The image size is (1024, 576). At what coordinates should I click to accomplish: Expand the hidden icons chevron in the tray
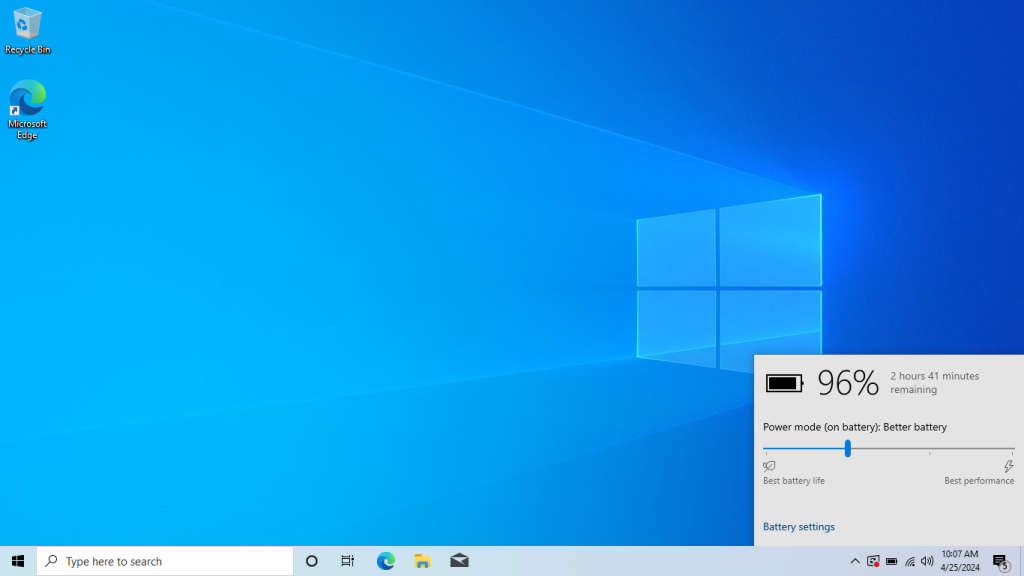855,561
